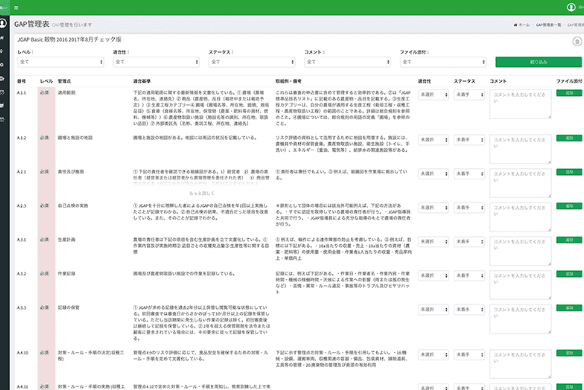
Task: Click the trash delete icon above filter button
Action: [577, 41]
